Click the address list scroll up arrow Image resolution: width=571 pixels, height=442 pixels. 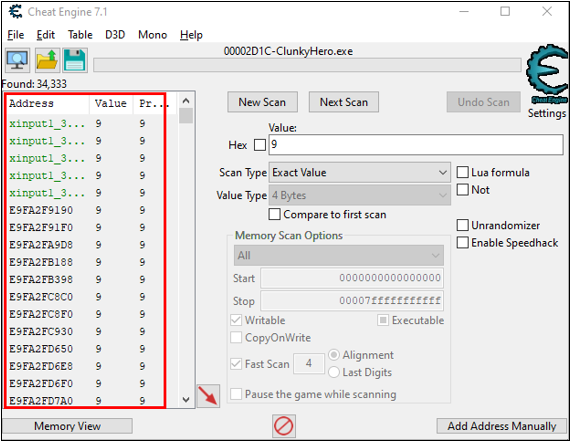click(x=186, y=101)
